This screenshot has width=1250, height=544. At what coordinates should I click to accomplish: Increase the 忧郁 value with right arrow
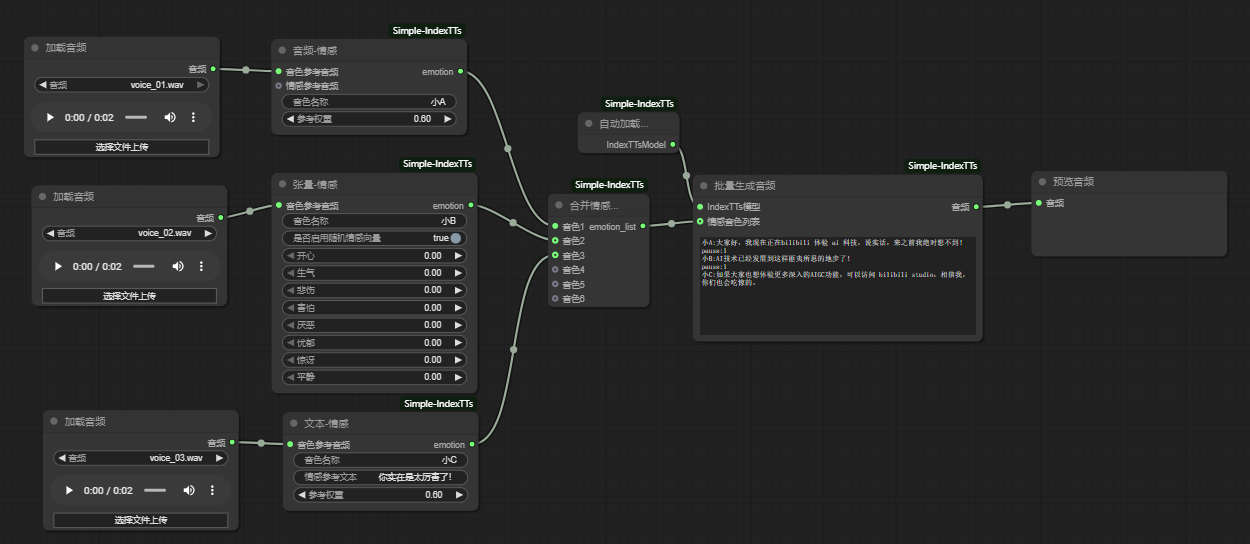(x=459, y=343)
